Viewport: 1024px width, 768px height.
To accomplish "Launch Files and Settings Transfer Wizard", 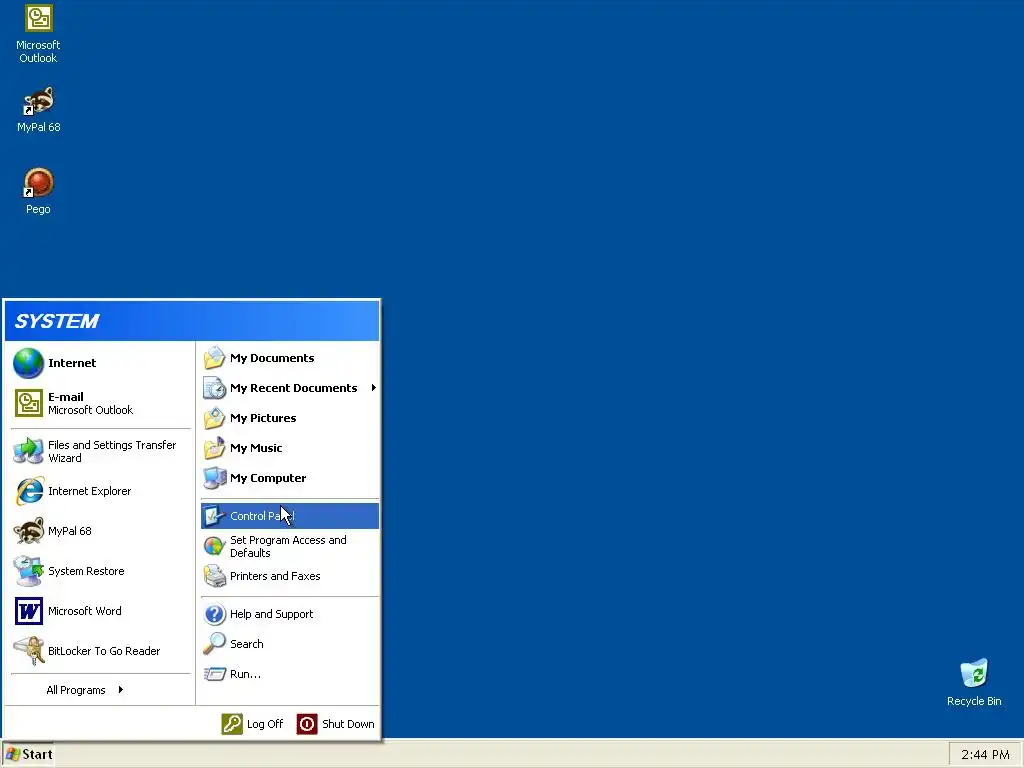I will tap(101, 451).
